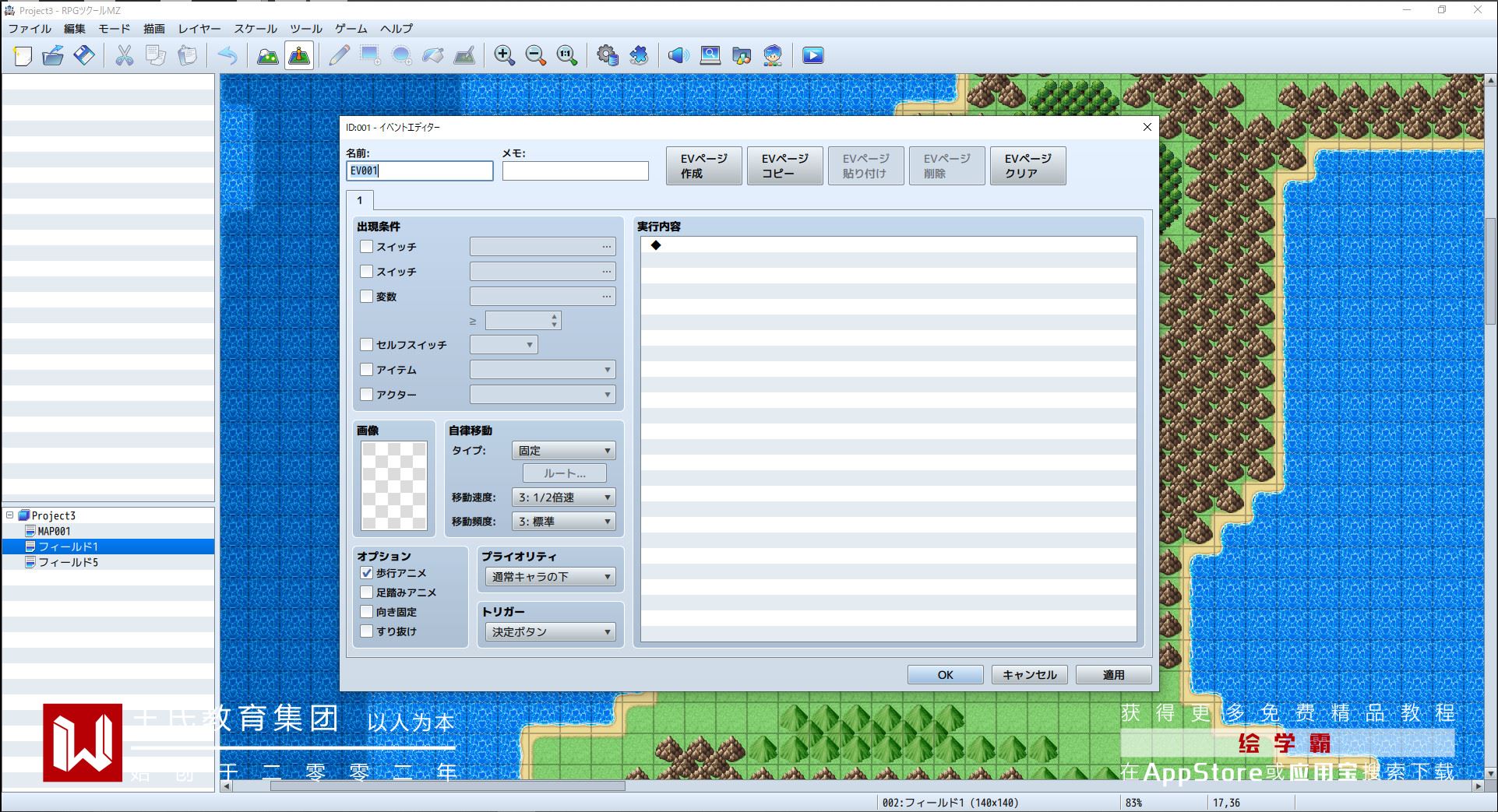Click the EVページコピー button
Screen dimensions: 1498x812
(x=785, y=166)
